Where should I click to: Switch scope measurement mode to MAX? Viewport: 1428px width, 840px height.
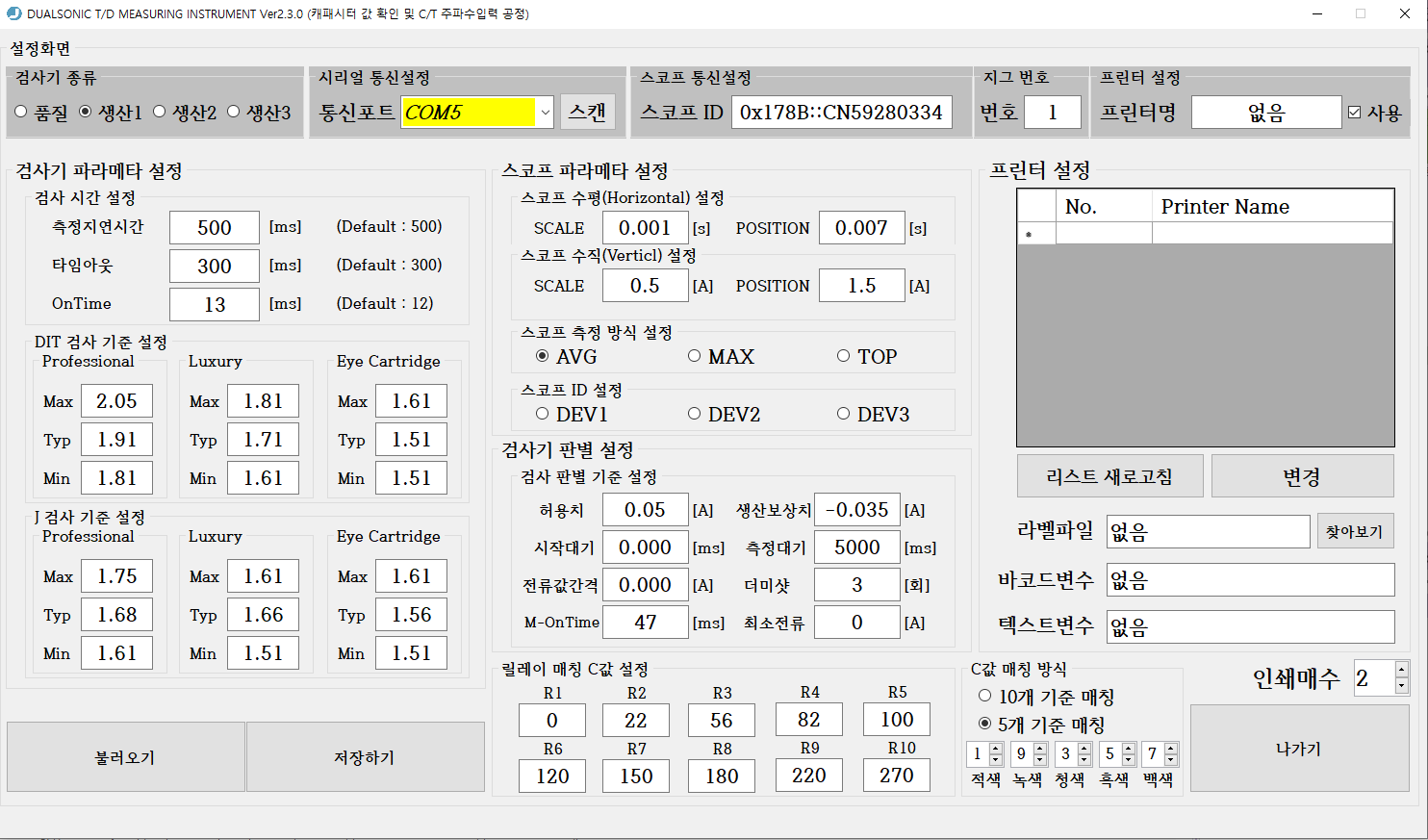(x=695, y=355)
